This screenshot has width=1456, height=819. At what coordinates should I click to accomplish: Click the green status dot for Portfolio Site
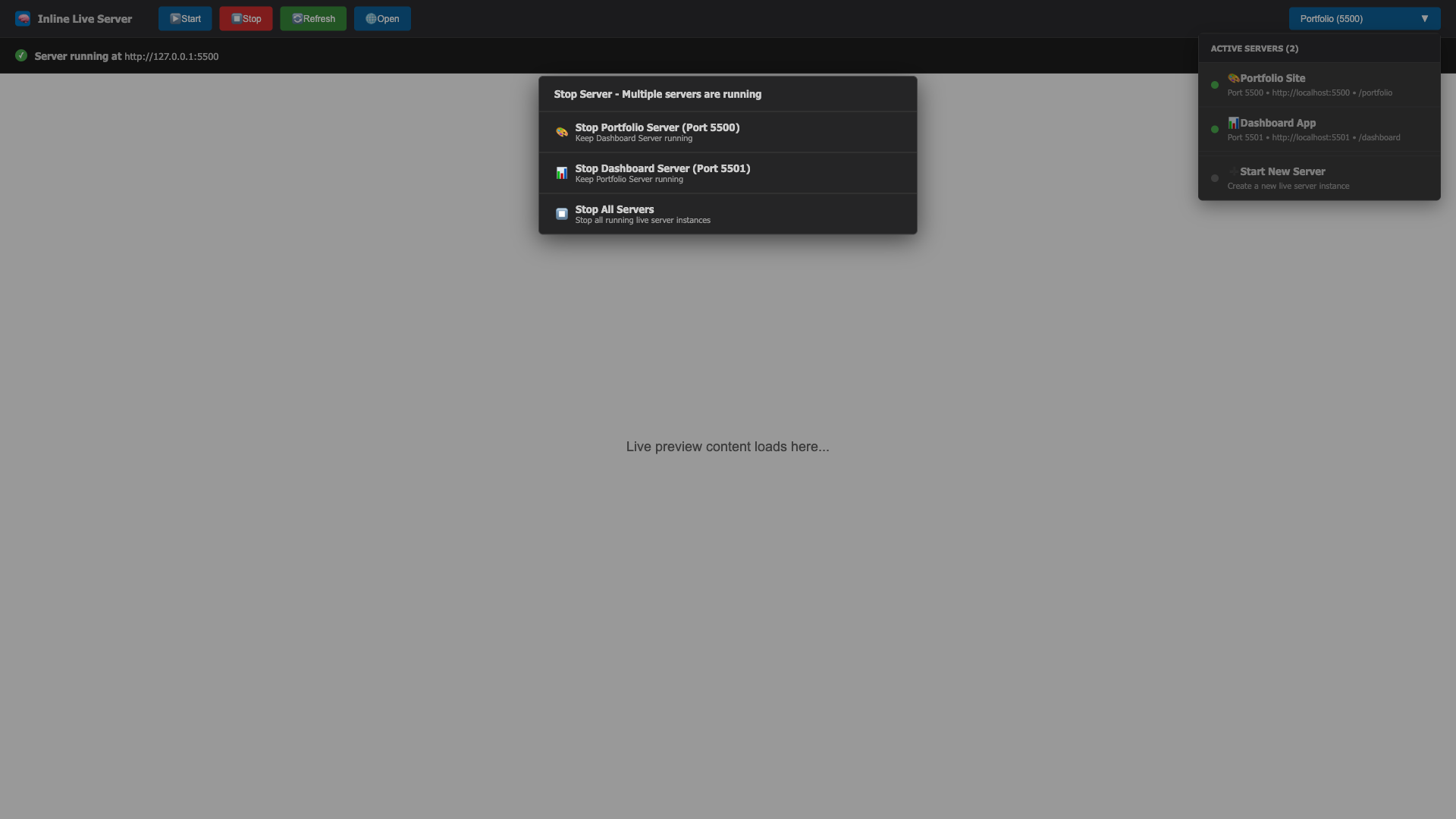(x=1215, y=85)
